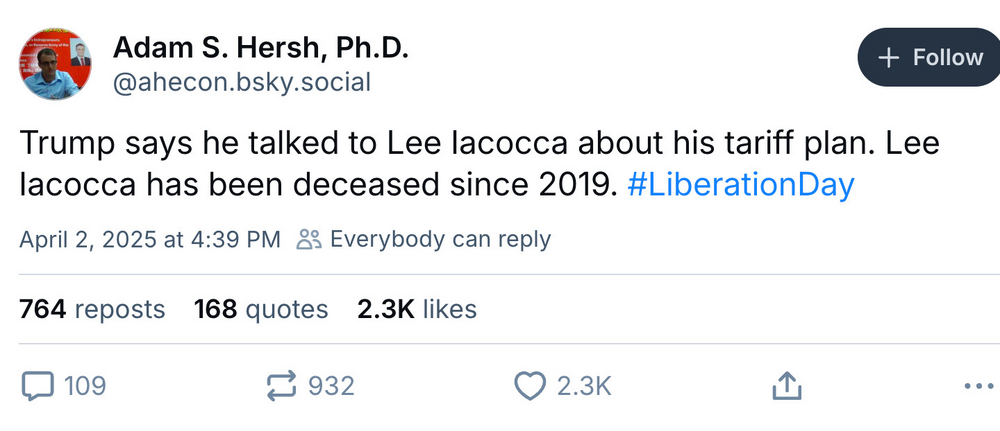Image resolution: width=1000 pixels, height=431 pixels.
Task: View the 764 reposts list
Action: point(92,310)
